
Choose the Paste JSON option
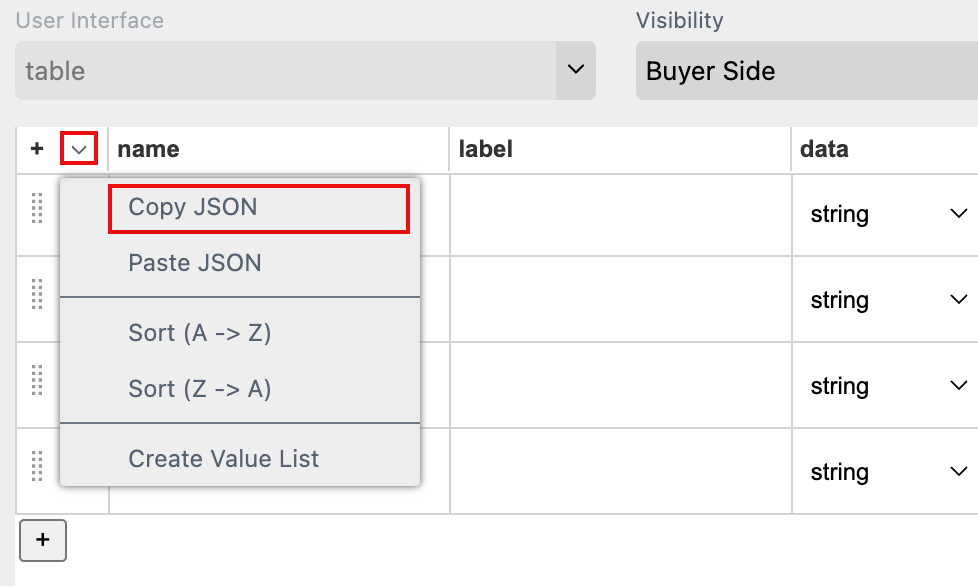197,262
